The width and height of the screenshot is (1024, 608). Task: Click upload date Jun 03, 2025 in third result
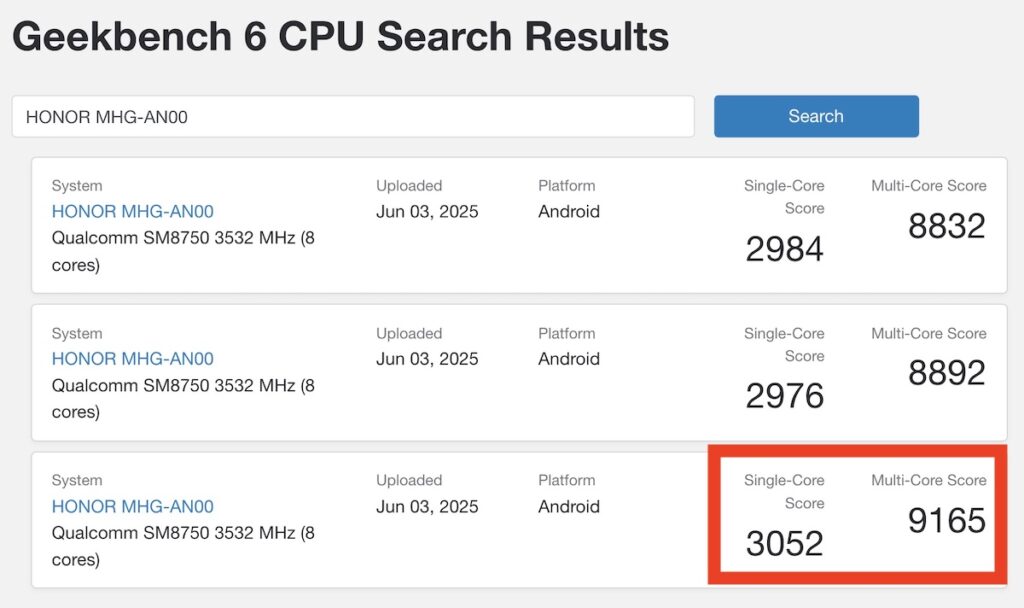[427, 506]
